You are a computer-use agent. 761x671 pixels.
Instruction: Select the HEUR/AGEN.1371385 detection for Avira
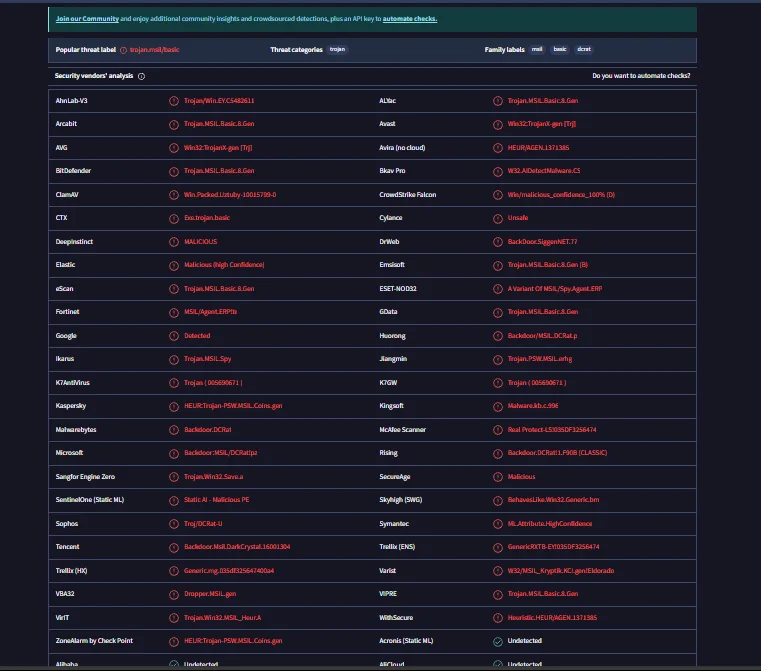(538, 147)
